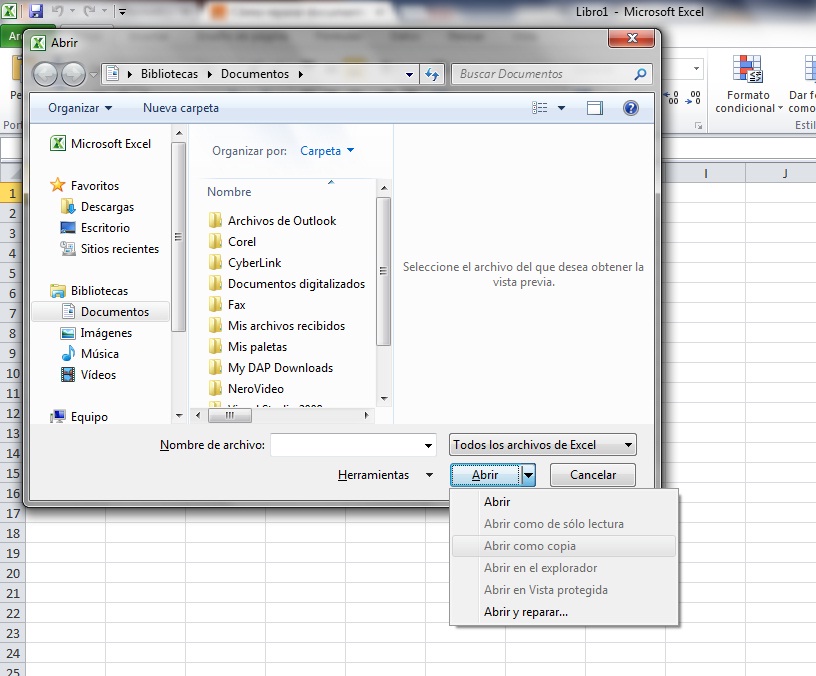Screen dimensions: 816x676
Task: Open Descargas in the navigation pane
Action: click(x=97, y=207)
